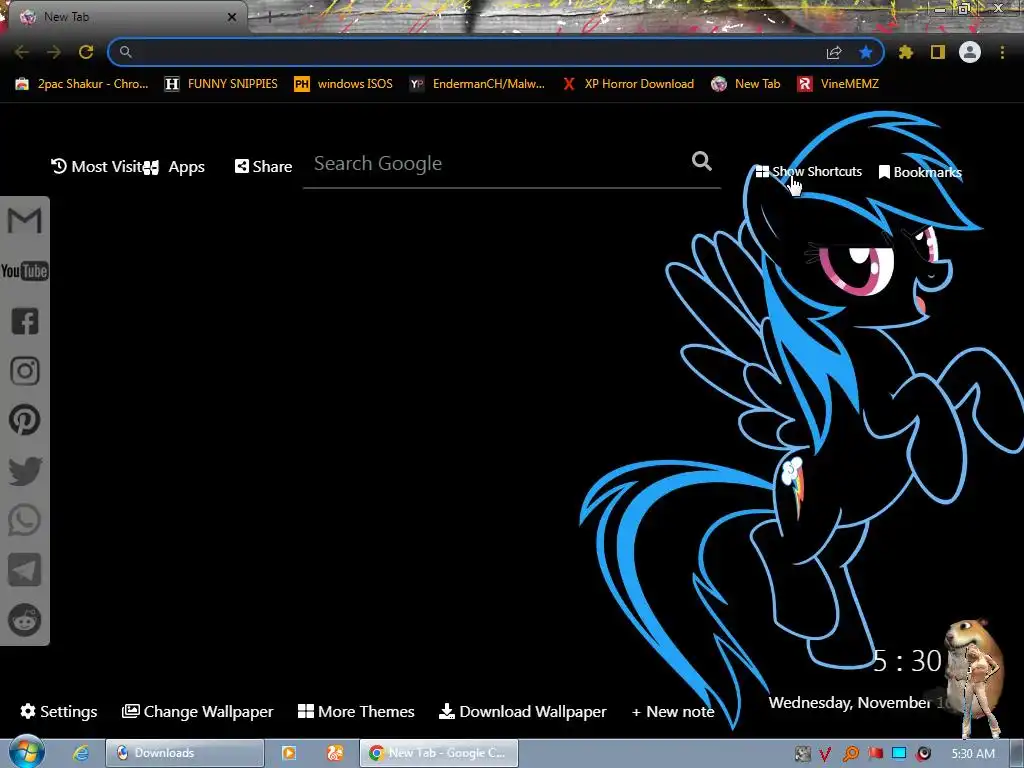Click the grey first system tray icon
The height and width of the screenshot is (768, 1024).
click(x=803, y=754)
